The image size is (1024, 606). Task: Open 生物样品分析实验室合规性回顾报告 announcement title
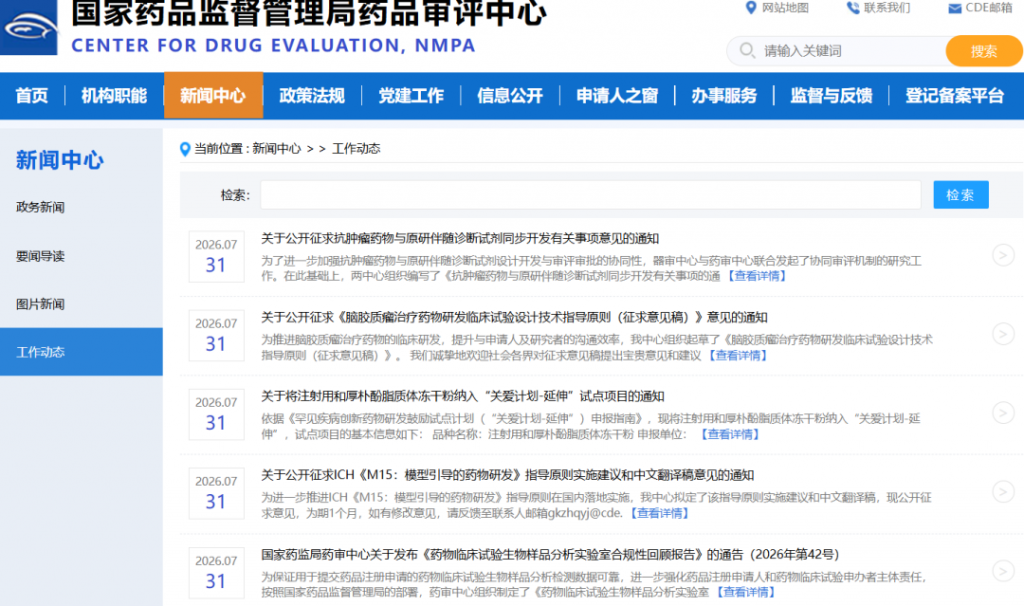pyautogui.click(x=550, y=554)
